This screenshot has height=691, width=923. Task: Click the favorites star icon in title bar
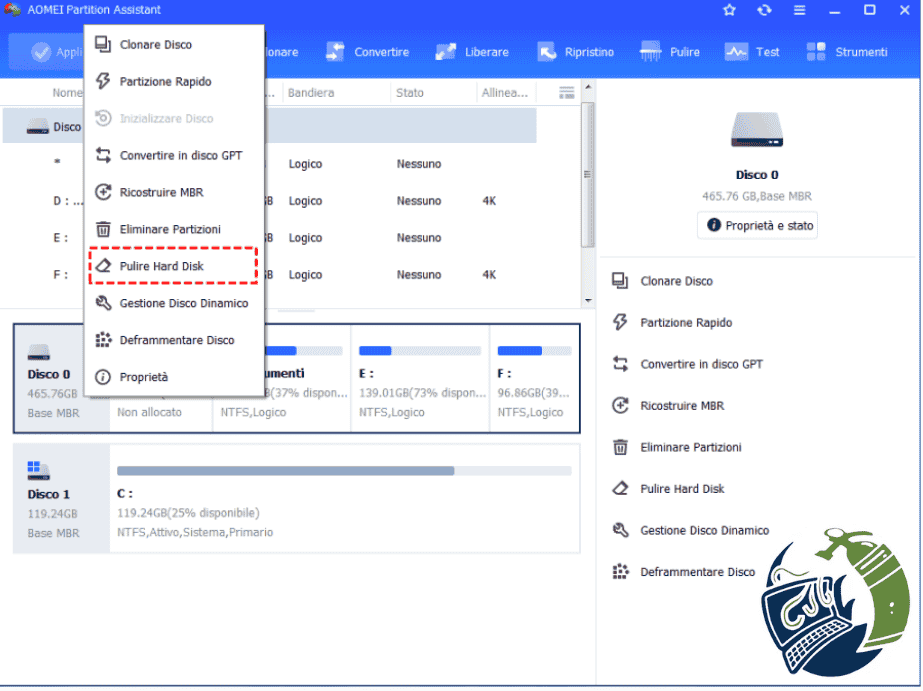(729, 10)
